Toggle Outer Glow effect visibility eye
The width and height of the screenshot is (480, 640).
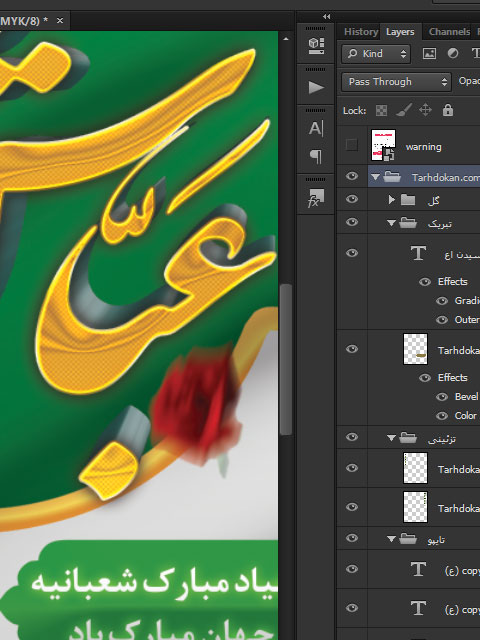[442, 320]
